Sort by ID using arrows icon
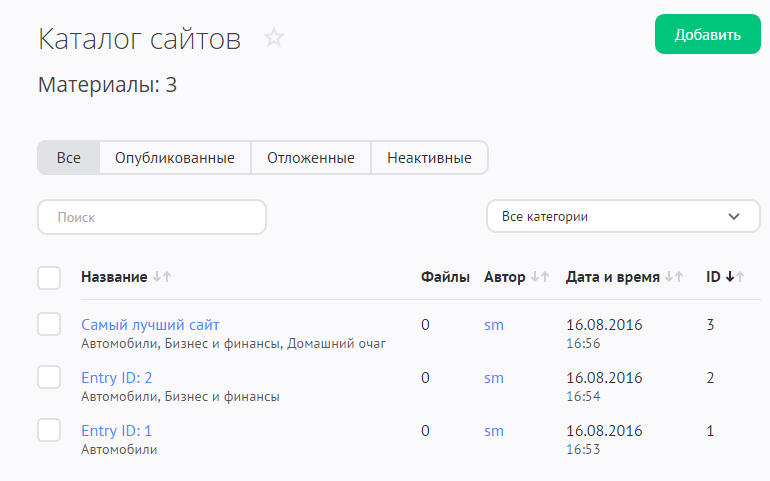 pyautogui.click(x=735, y=277)
